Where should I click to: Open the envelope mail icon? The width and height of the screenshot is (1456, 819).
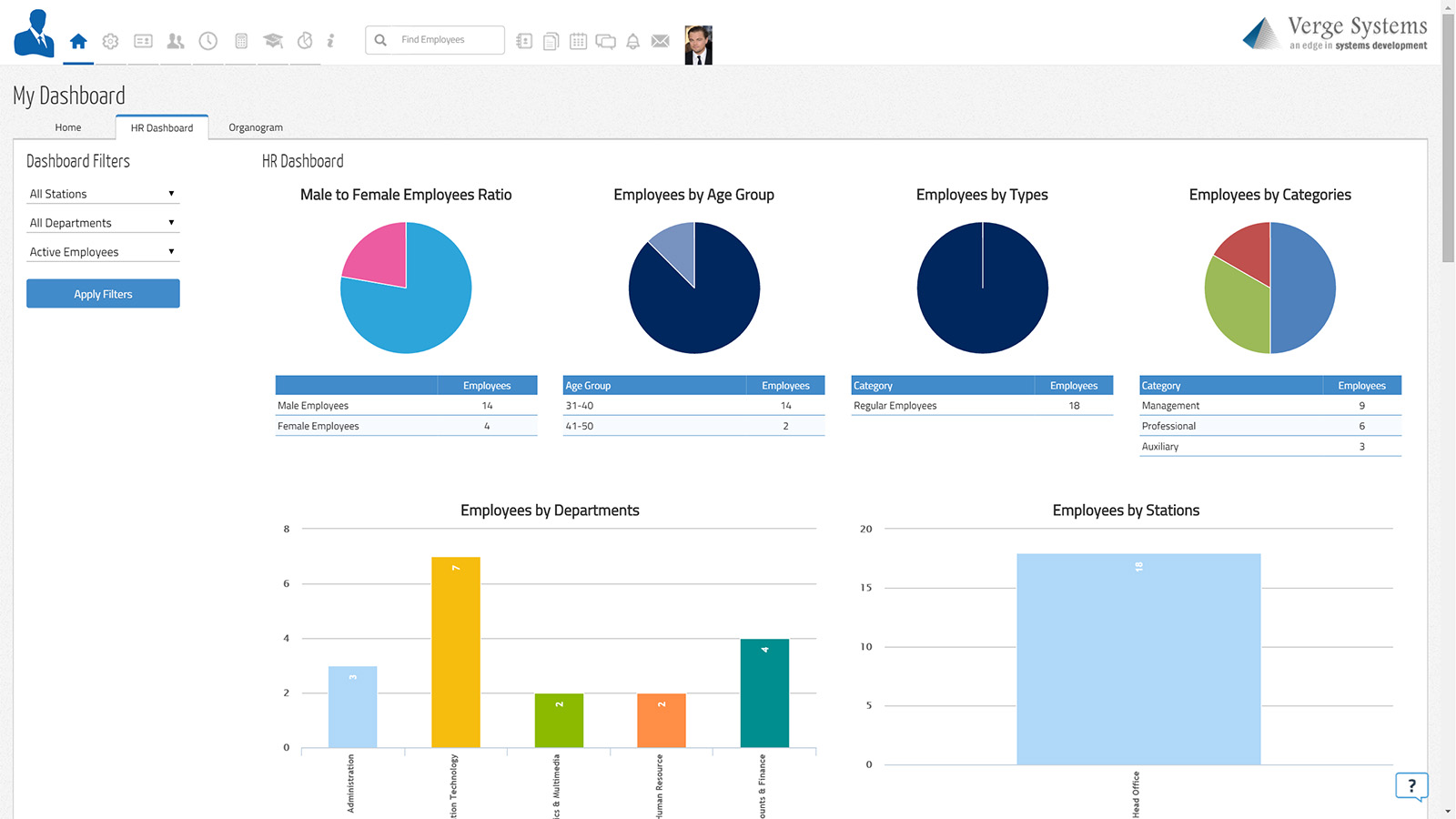pos(661,41)
